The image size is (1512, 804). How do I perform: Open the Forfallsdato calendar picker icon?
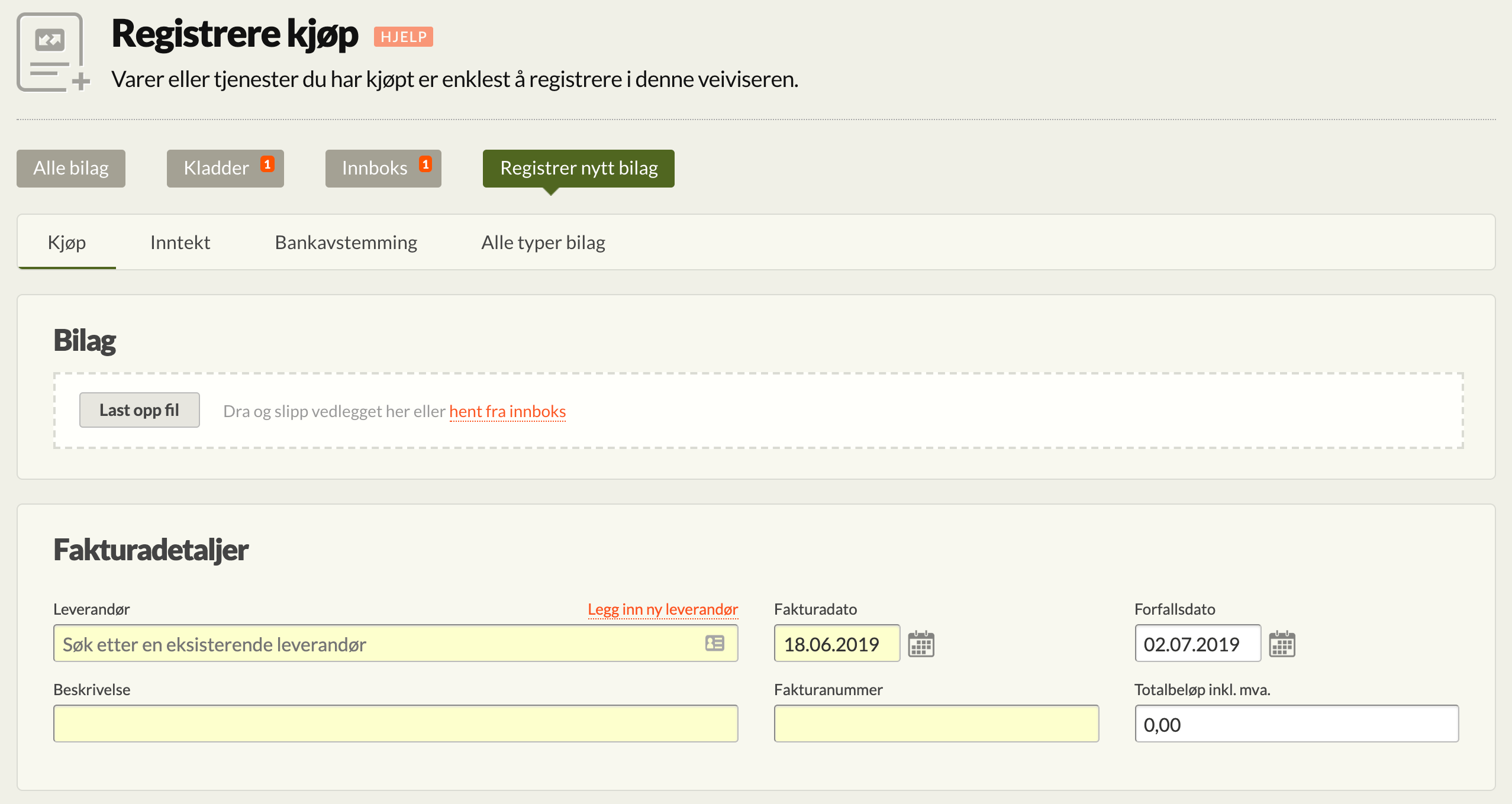1282,644
